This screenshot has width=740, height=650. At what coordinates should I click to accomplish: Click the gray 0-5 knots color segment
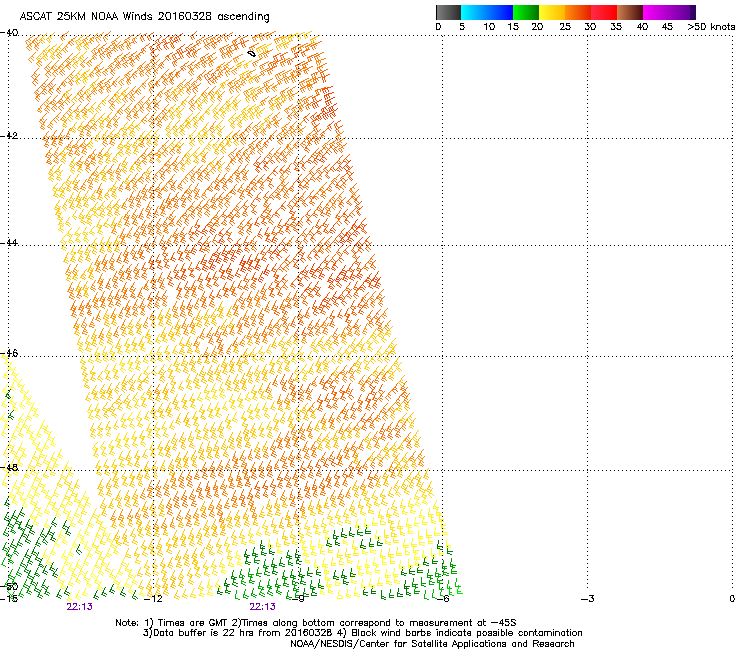448,12
